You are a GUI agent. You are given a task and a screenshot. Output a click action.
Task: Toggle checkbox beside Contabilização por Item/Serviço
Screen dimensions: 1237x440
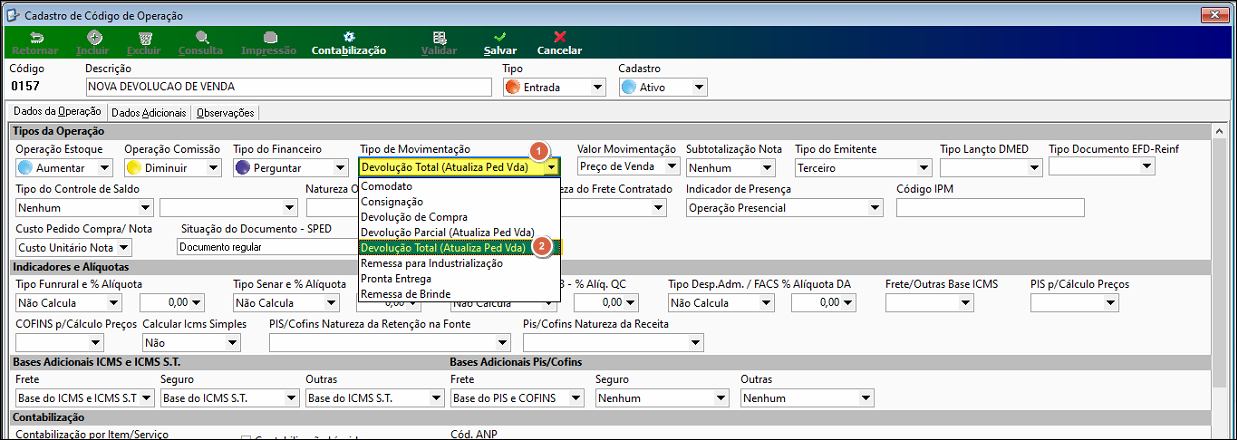[x=246, y=438]
